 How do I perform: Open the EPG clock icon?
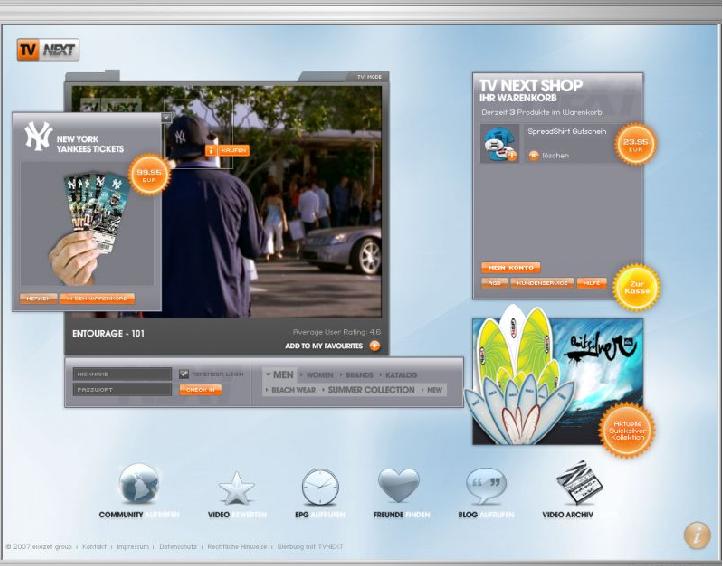320,487
